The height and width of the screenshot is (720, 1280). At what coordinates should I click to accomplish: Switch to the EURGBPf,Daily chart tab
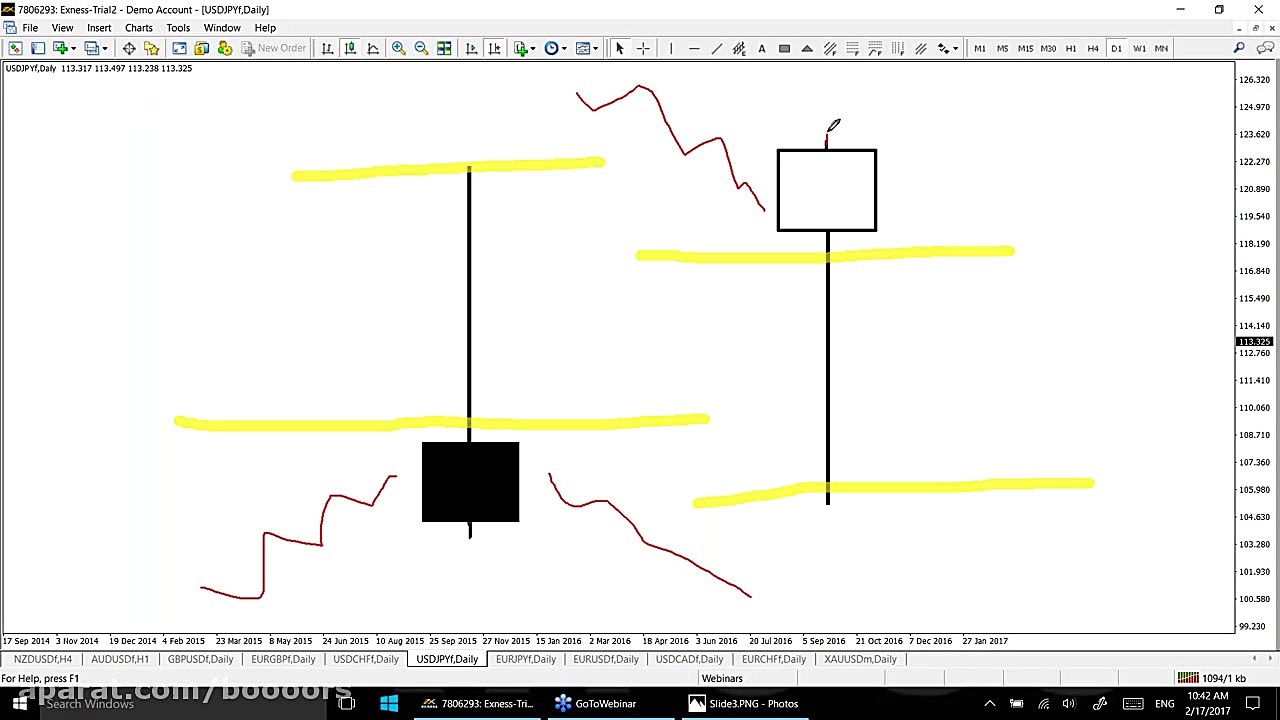click(x=283, y=659)
